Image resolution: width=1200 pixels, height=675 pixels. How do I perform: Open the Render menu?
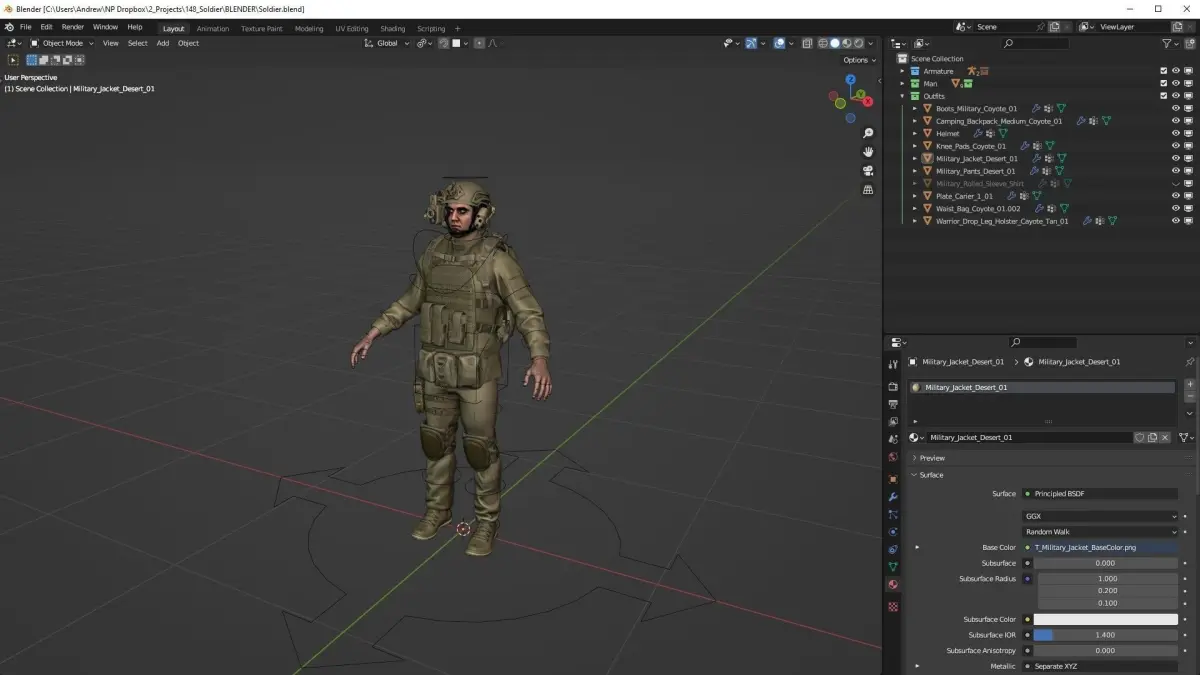click(73, 27)
